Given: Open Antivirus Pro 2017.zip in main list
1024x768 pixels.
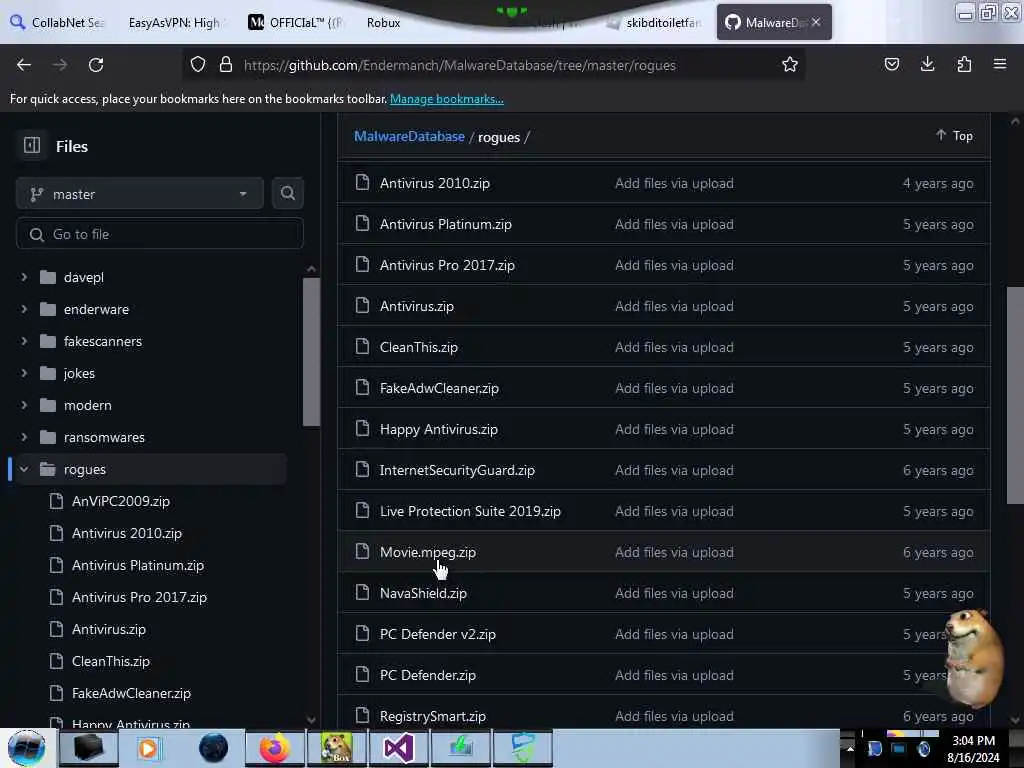Looking at the screenshot, I should tap(447, 264).
